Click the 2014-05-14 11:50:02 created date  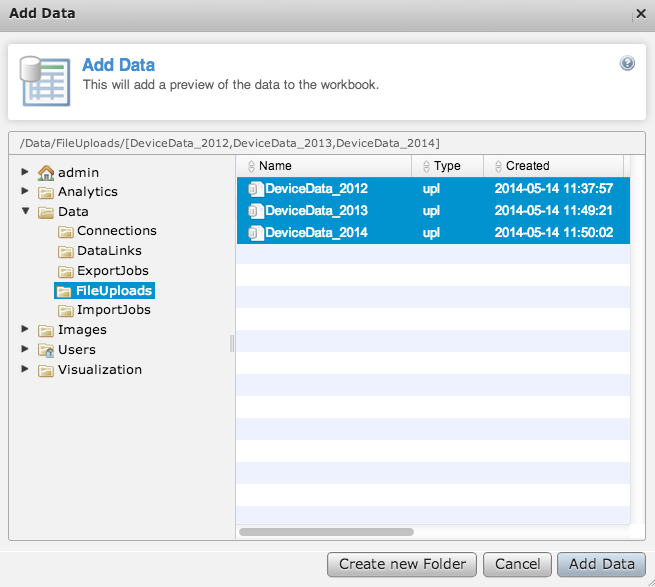click(554, 233)
